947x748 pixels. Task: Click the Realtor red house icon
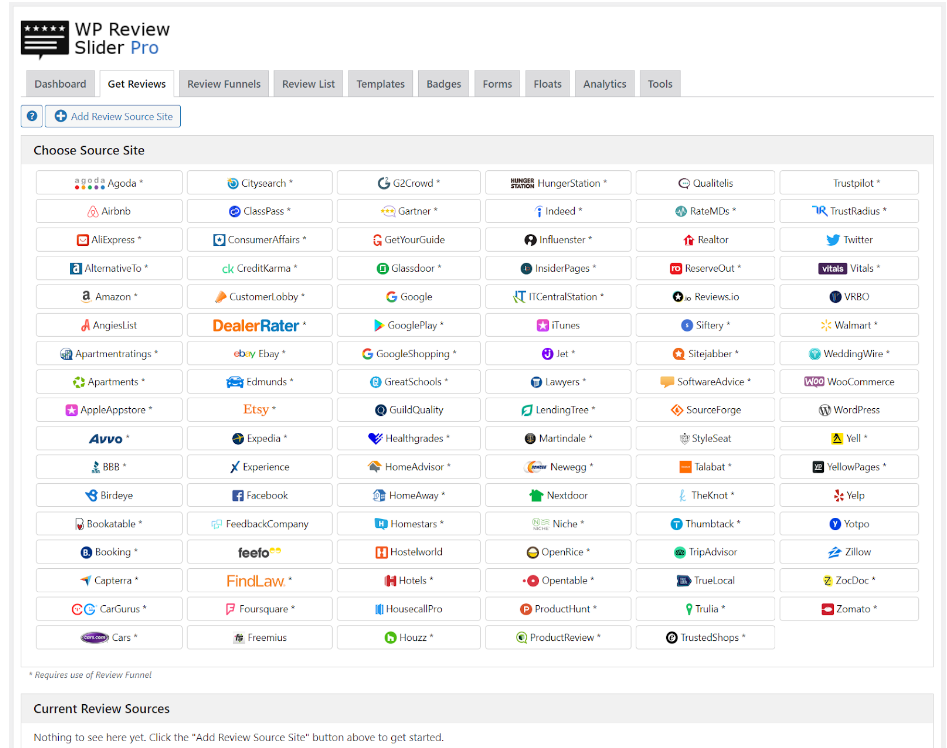689,240
